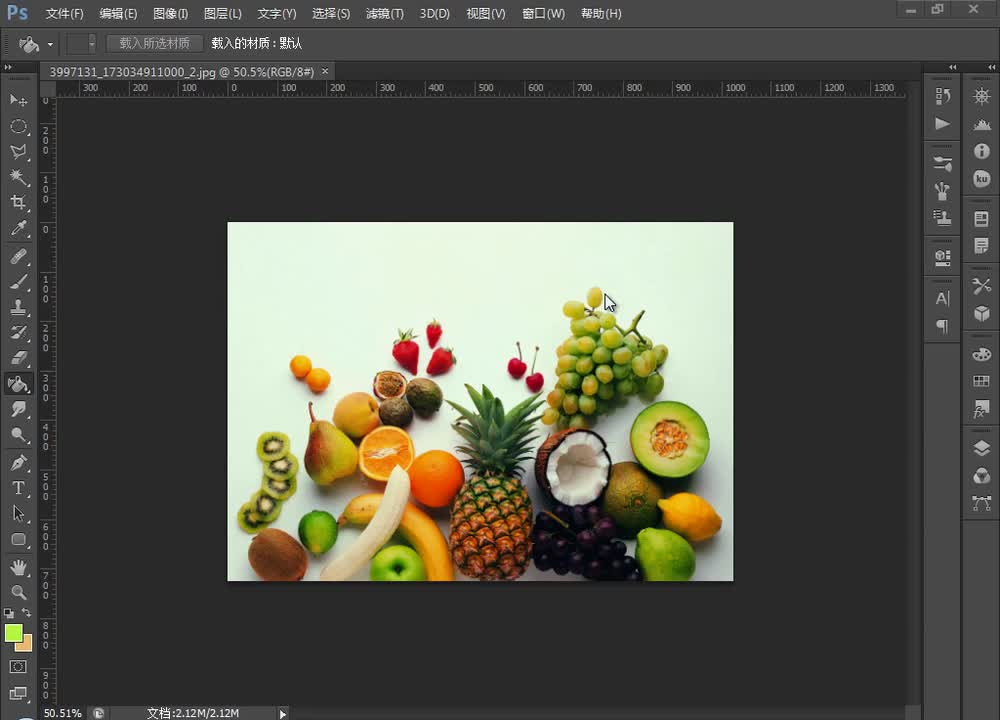The height and width of the screenshot is (720, 1000).
Task: Swap foreground and background colors
Action: (x=27, y=612)
